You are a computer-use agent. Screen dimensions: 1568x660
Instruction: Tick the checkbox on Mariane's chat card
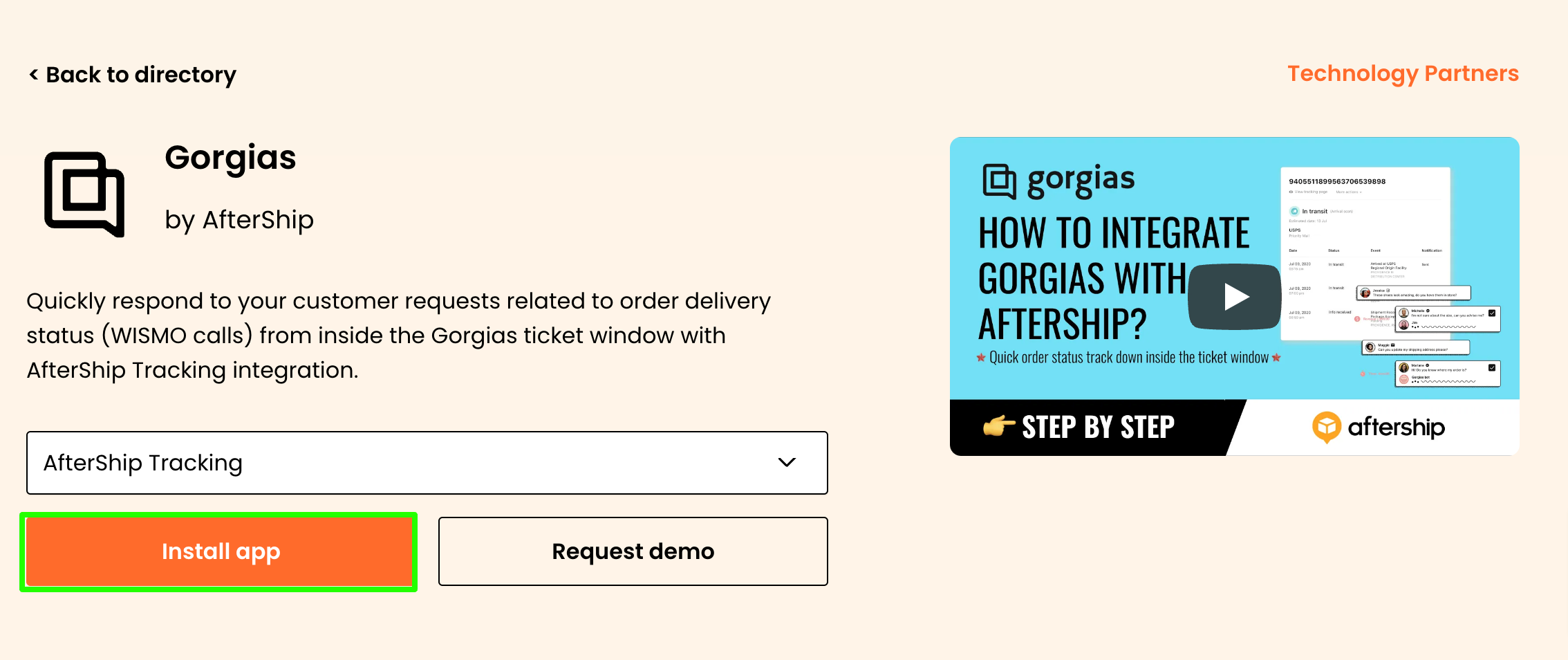pyautogui.click(x=1492, y=367)
